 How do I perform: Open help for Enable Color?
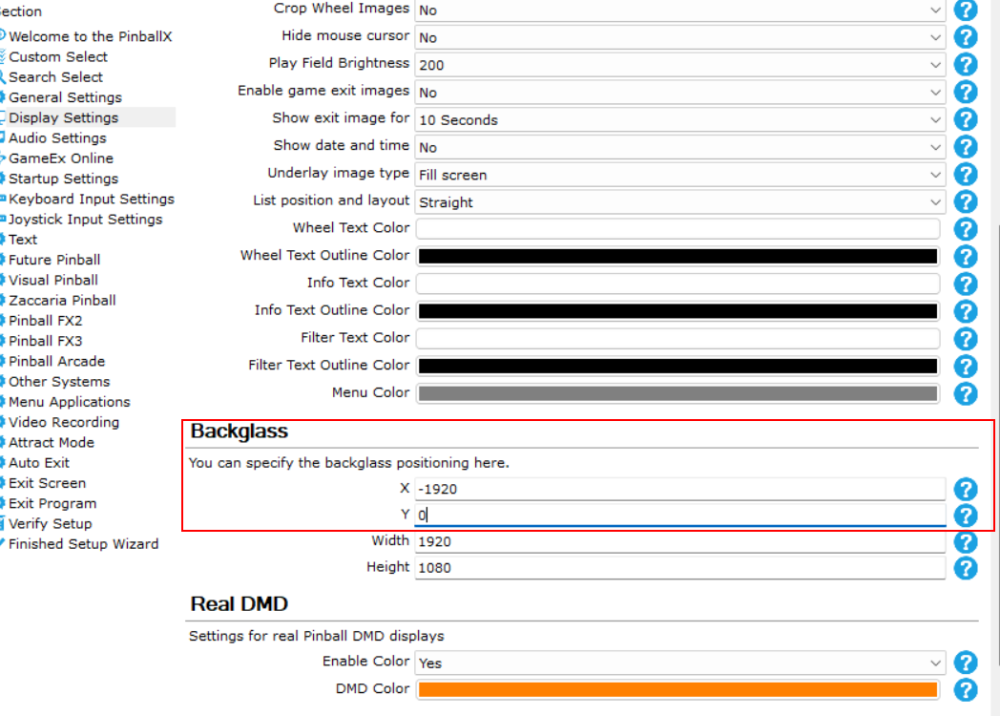coord(966,663)
